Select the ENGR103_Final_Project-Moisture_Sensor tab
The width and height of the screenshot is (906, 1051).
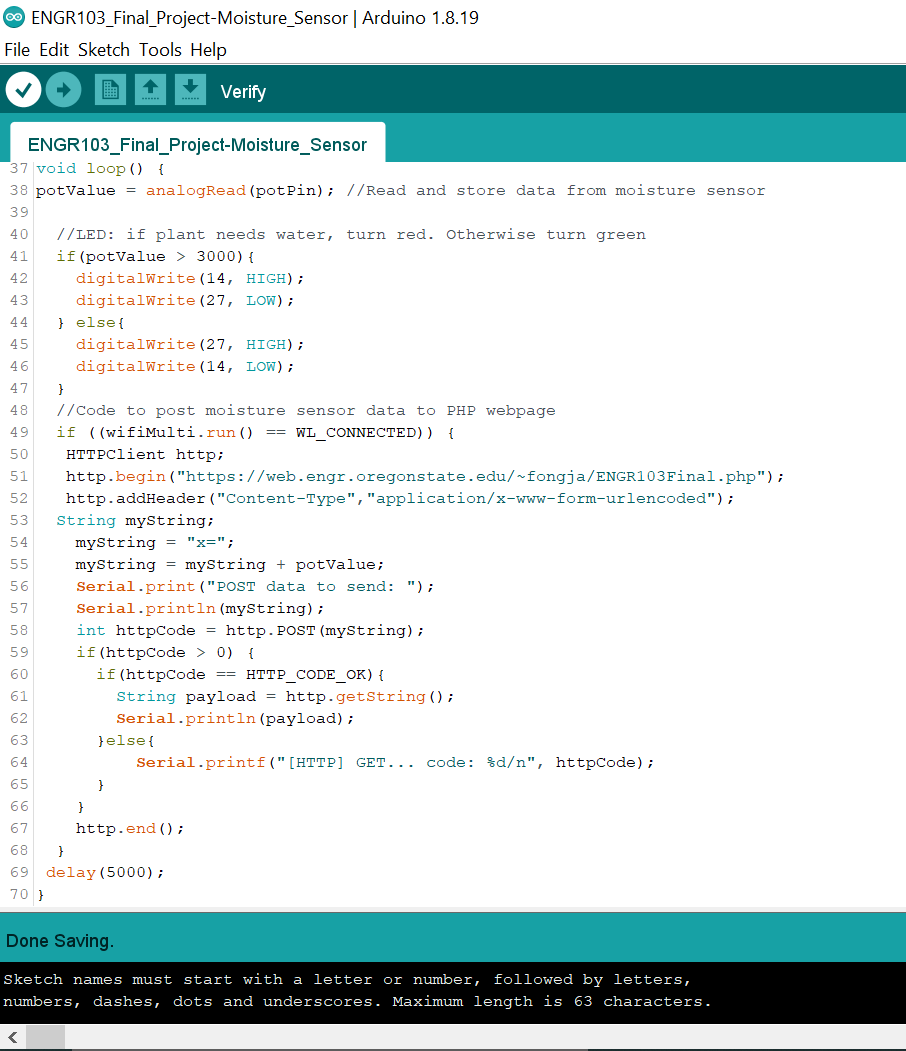coord(197,145)
